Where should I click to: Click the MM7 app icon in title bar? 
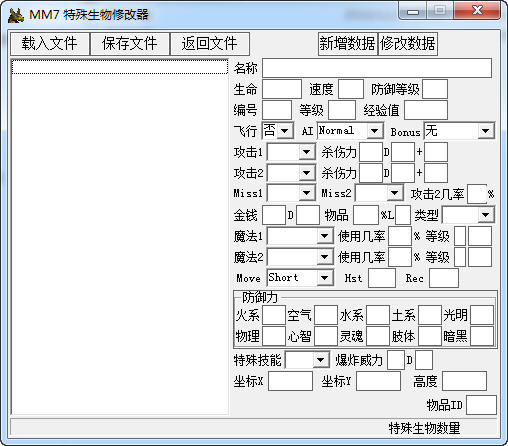[16, 15]
